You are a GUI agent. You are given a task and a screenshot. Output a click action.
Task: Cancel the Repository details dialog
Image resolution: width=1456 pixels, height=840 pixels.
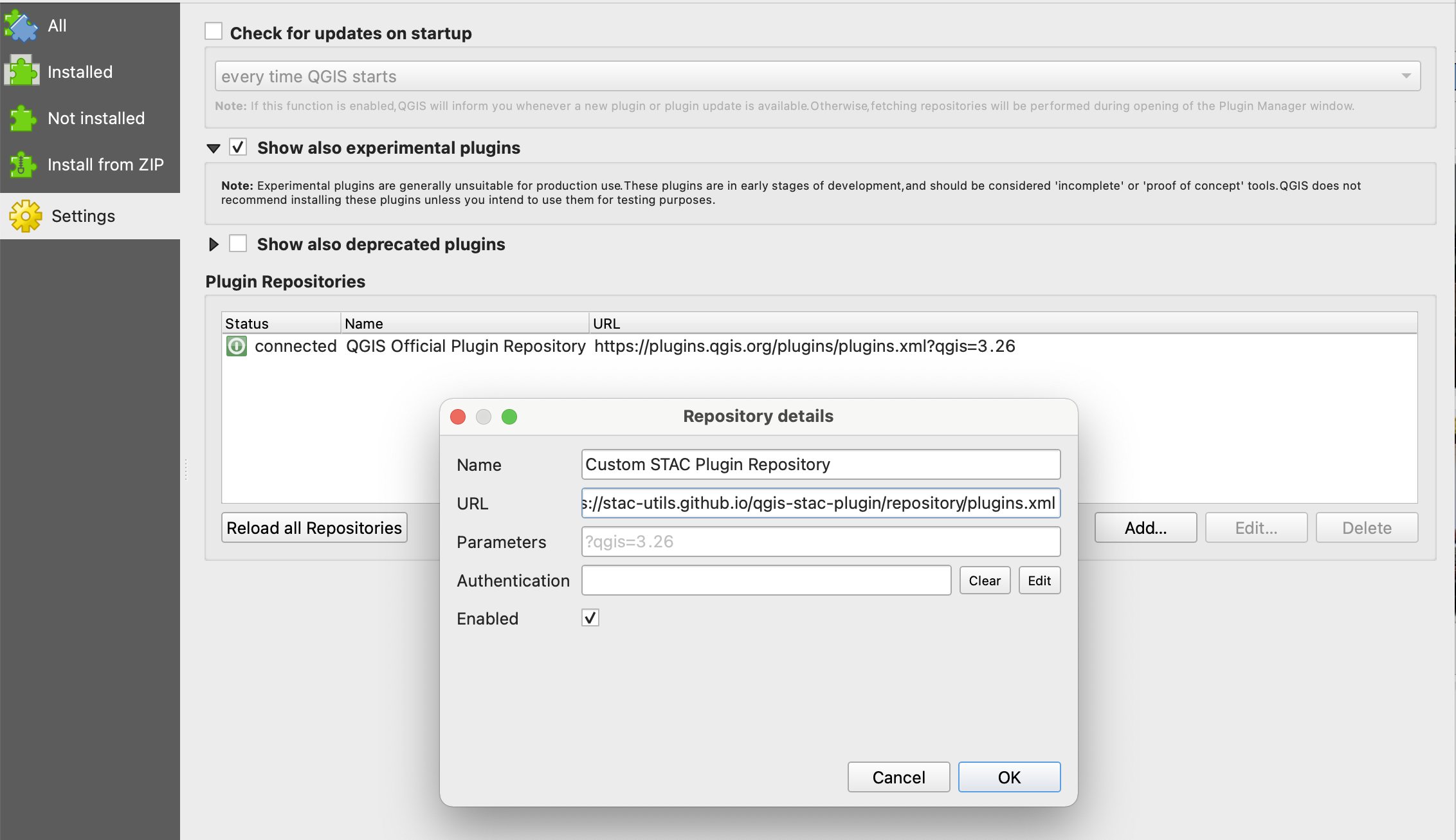pos(898,777)
